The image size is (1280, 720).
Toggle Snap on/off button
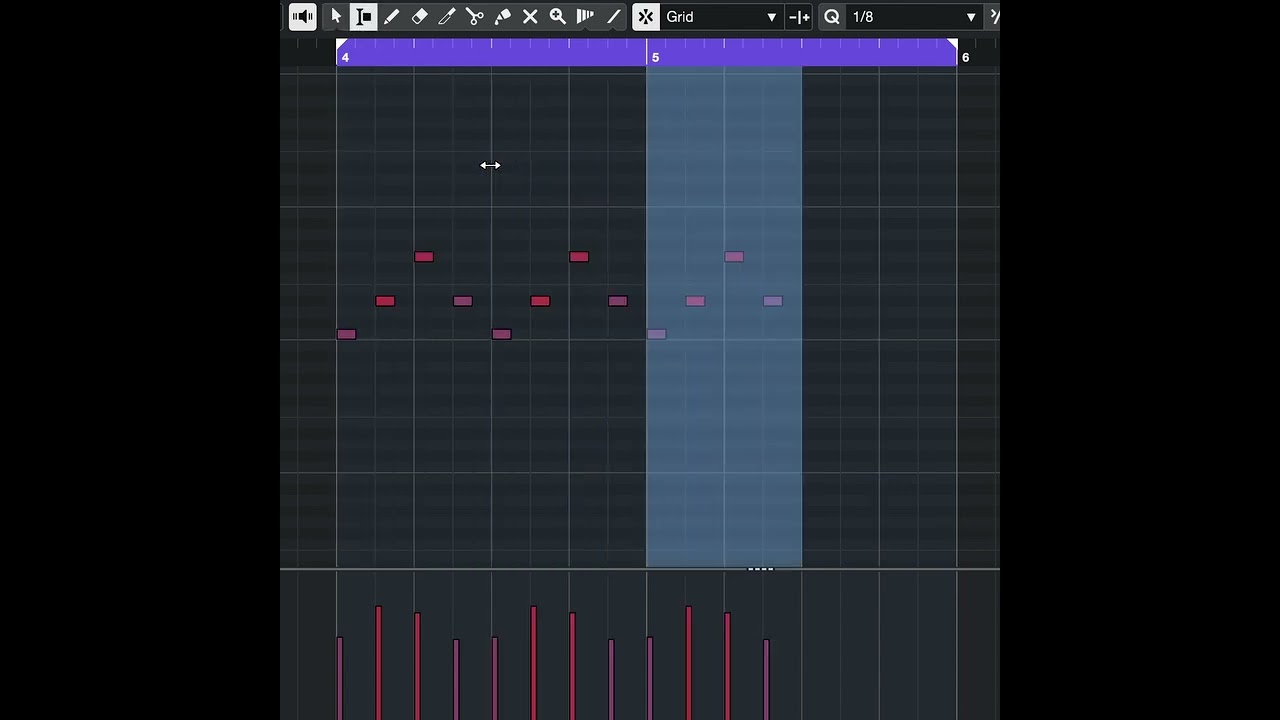646,16
